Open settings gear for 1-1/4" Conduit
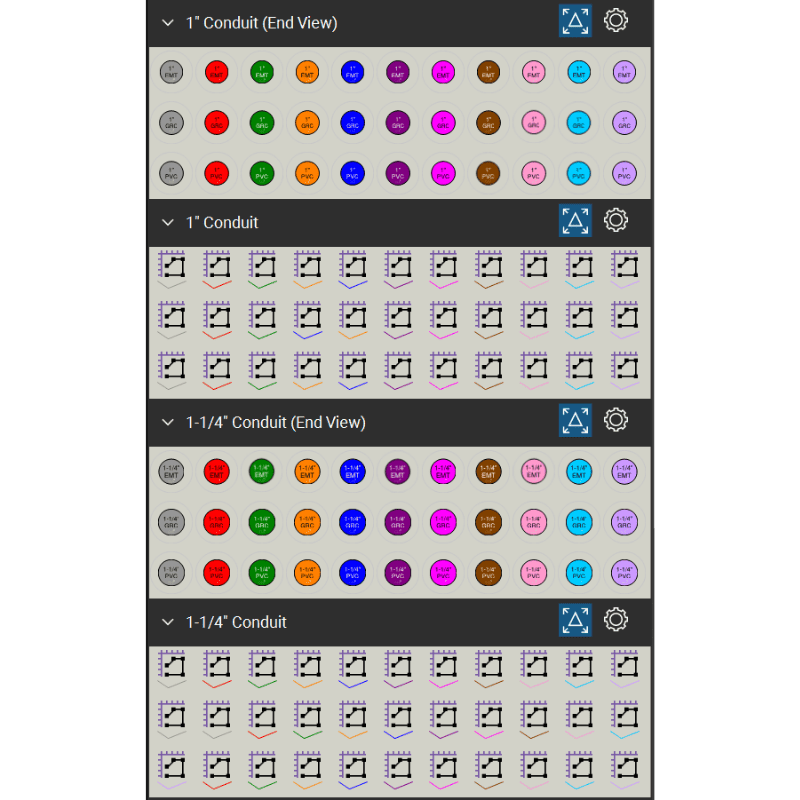800x800 pixels. click(616, 620)
